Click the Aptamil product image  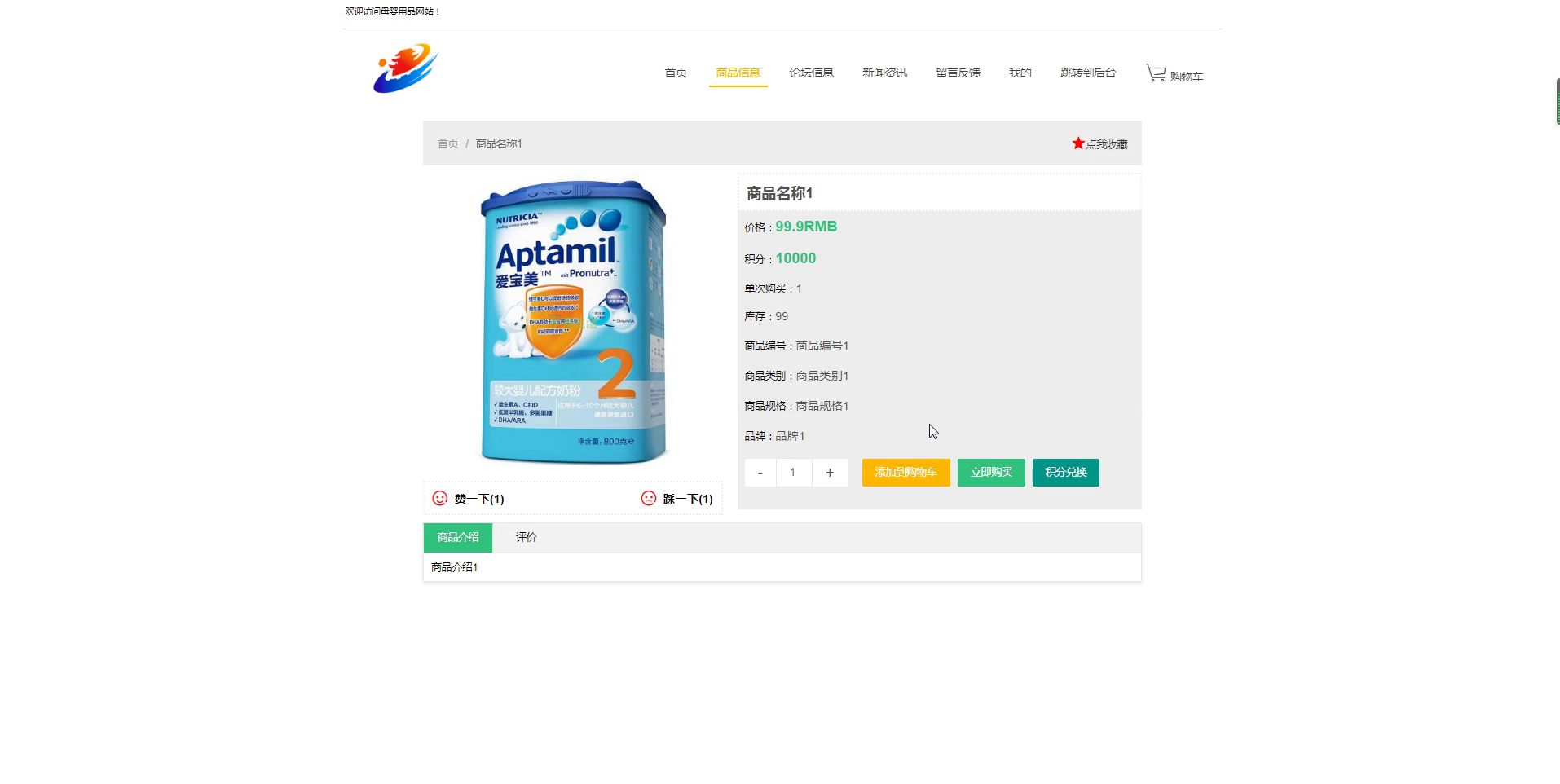[x=573, y=322]
